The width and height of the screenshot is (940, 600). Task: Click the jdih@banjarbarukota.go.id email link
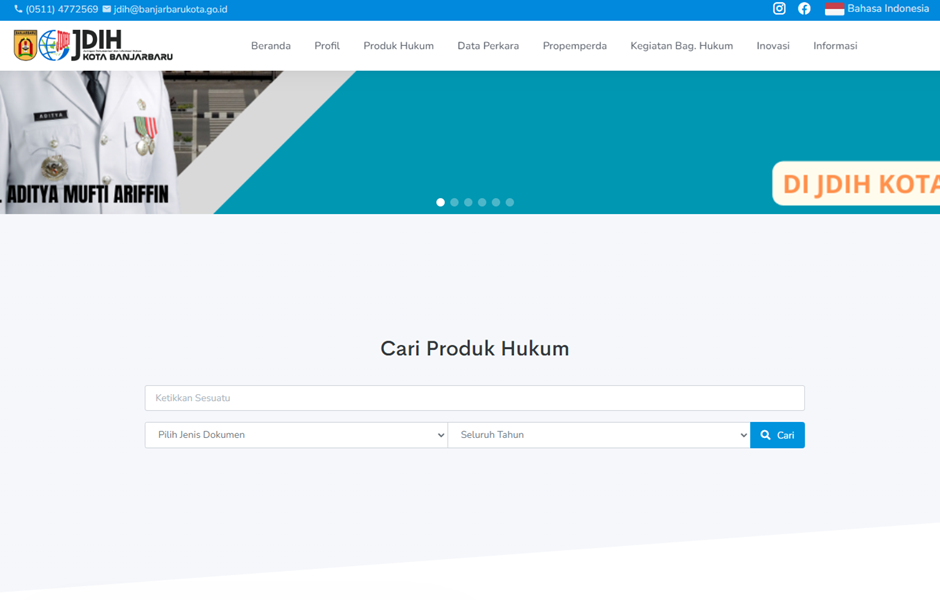point(170,9)
